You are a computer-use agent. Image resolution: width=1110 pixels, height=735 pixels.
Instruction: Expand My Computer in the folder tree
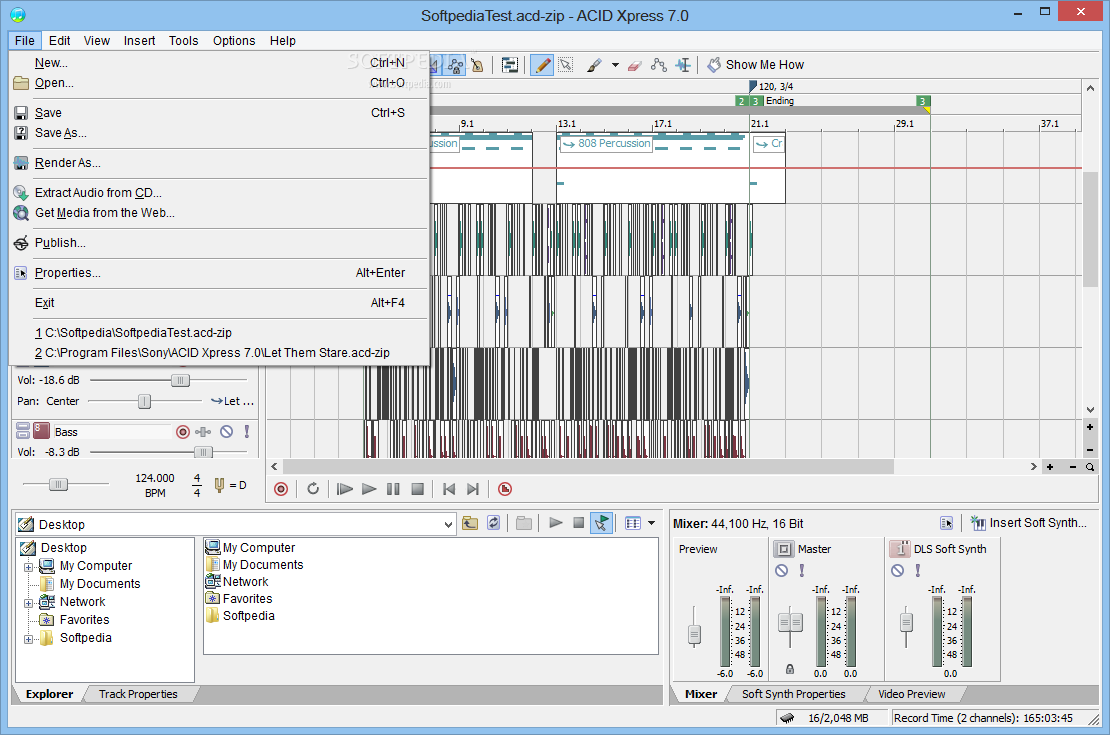[28, 566]
